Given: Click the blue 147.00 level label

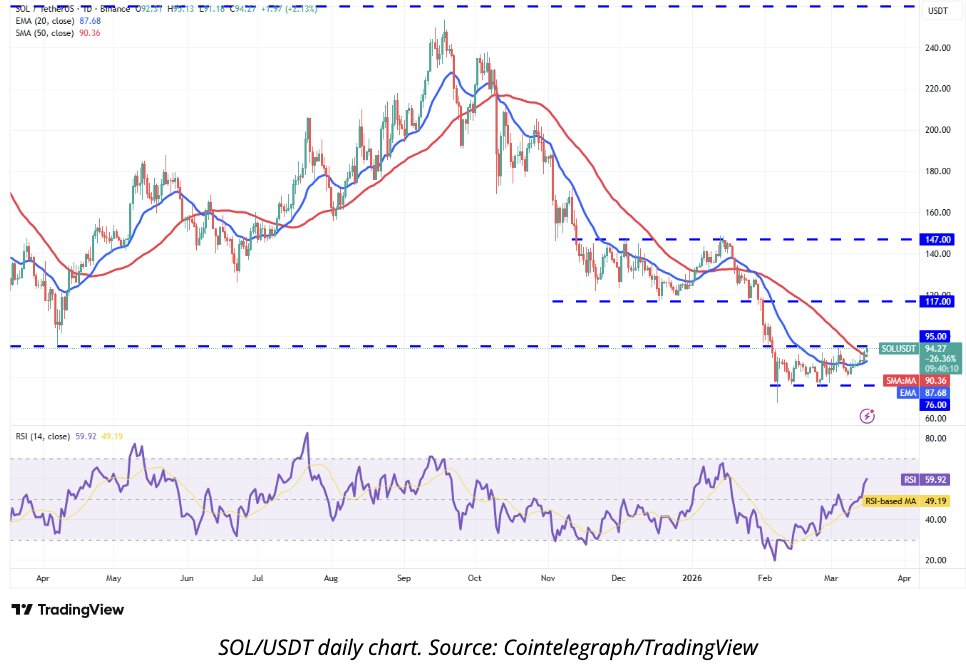Looking at the screenshot, I should 938,240.
